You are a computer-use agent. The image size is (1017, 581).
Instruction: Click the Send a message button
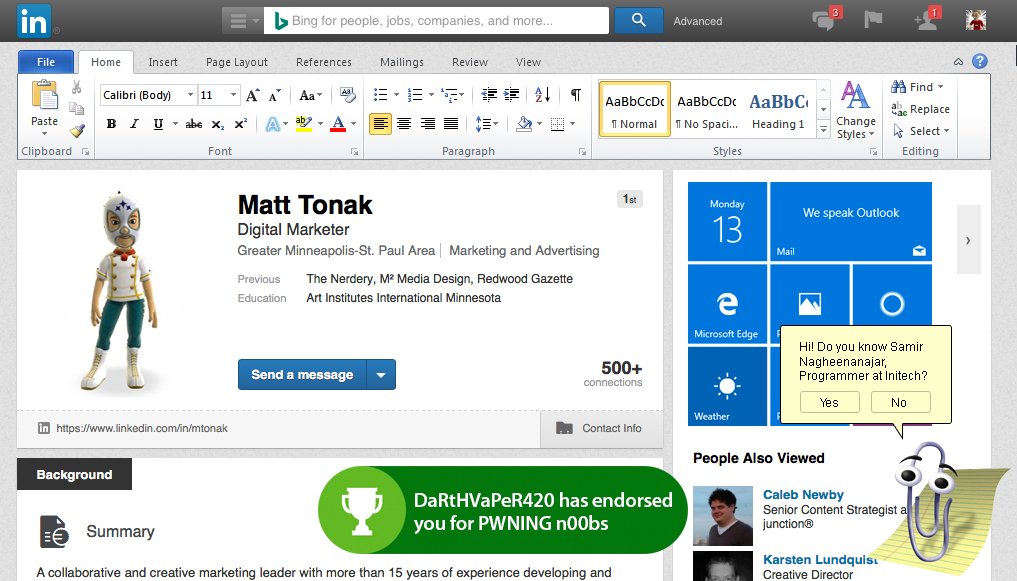pyautogui.click(x=302, y=375)
